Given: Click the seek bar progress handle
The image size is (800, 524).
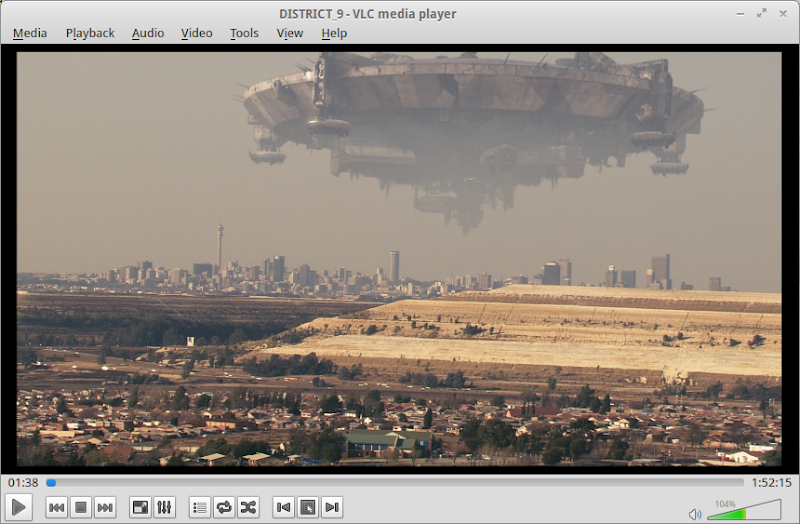Looking at the screenshot, I should 51,482.
